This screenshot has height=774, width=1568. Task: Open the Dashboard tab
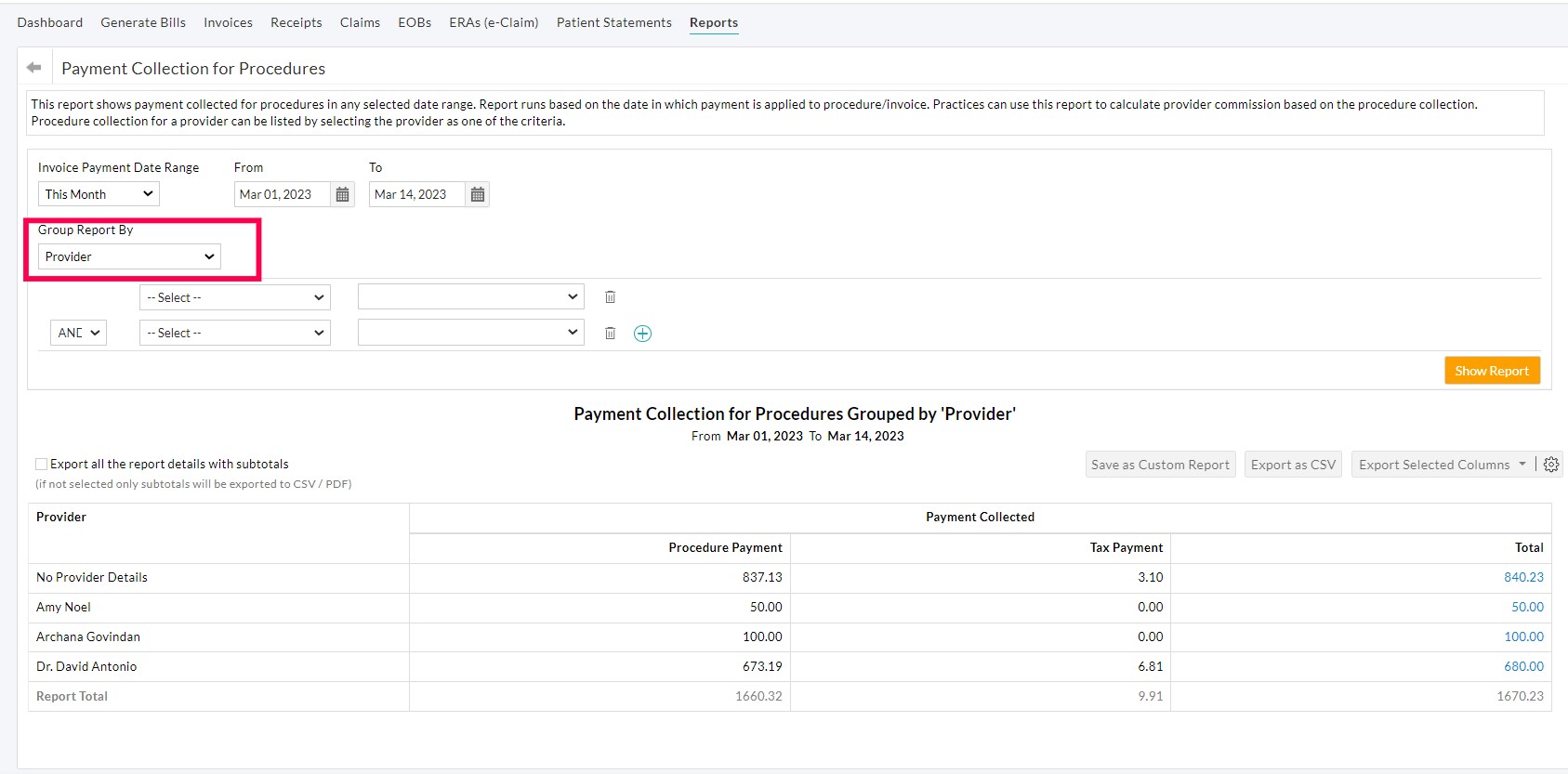[x=50, y=22]
